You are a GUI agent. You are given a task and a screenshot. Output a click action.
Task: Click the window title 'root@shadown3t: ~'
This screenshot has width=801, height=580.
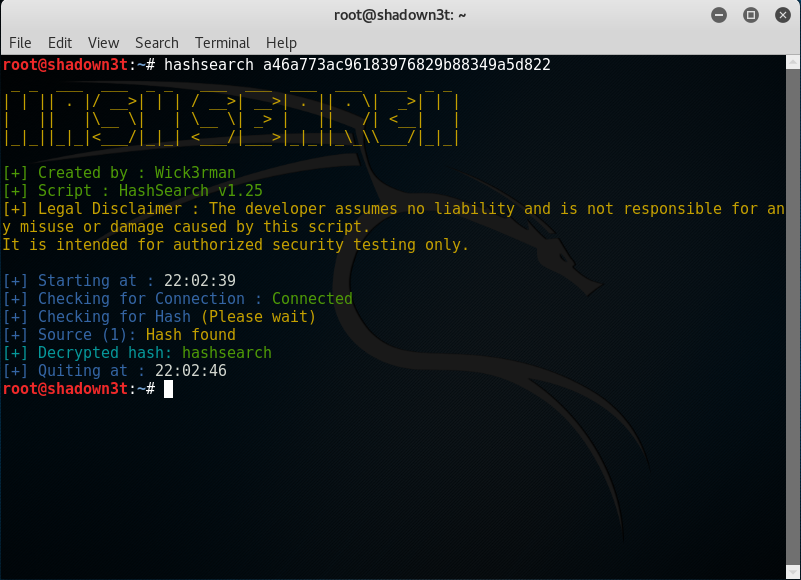tap(400, 15)
